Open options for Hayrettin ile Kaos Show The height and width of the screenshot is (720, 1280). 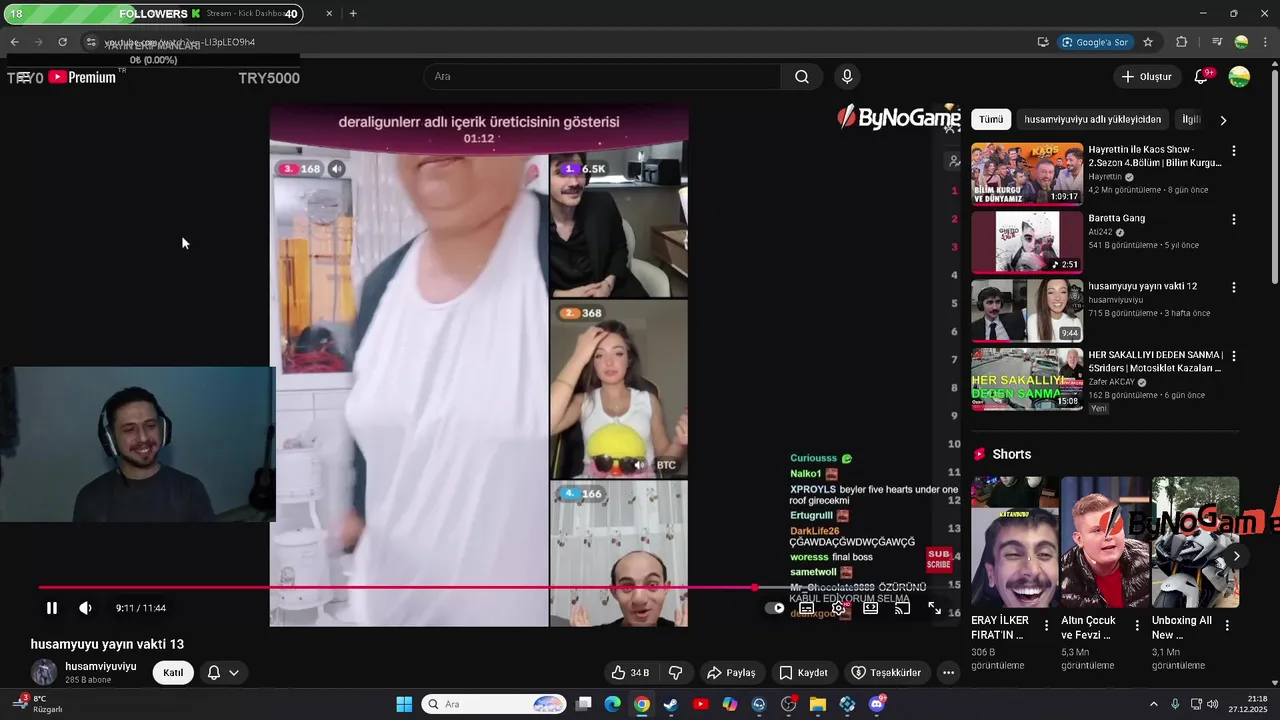[x=1233, y=151]
